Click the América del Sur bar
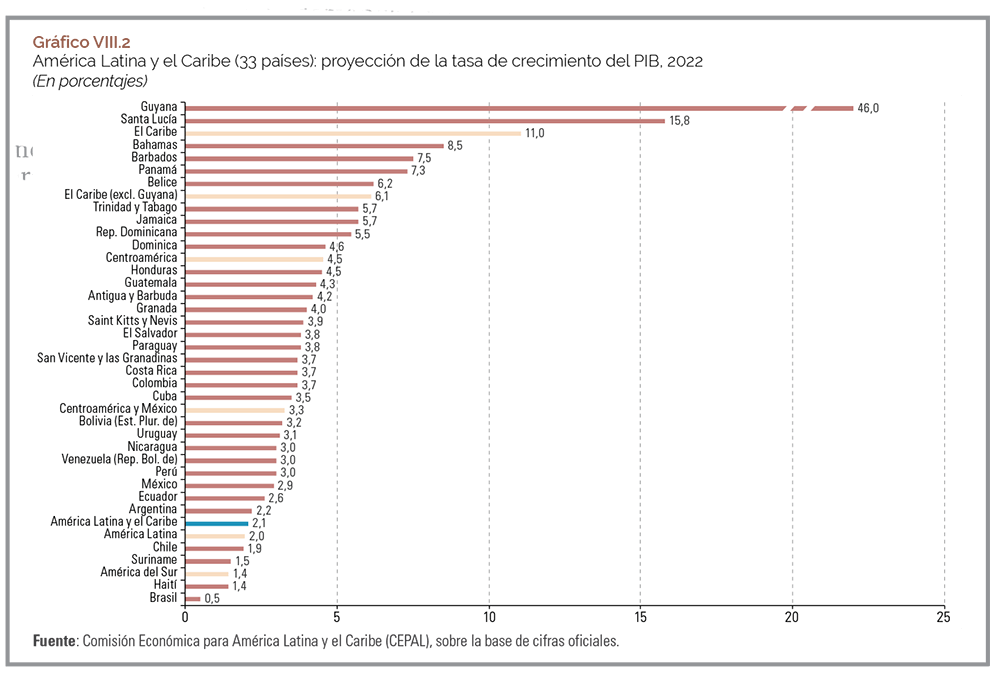1000x674 pixels. click(206, 573)
